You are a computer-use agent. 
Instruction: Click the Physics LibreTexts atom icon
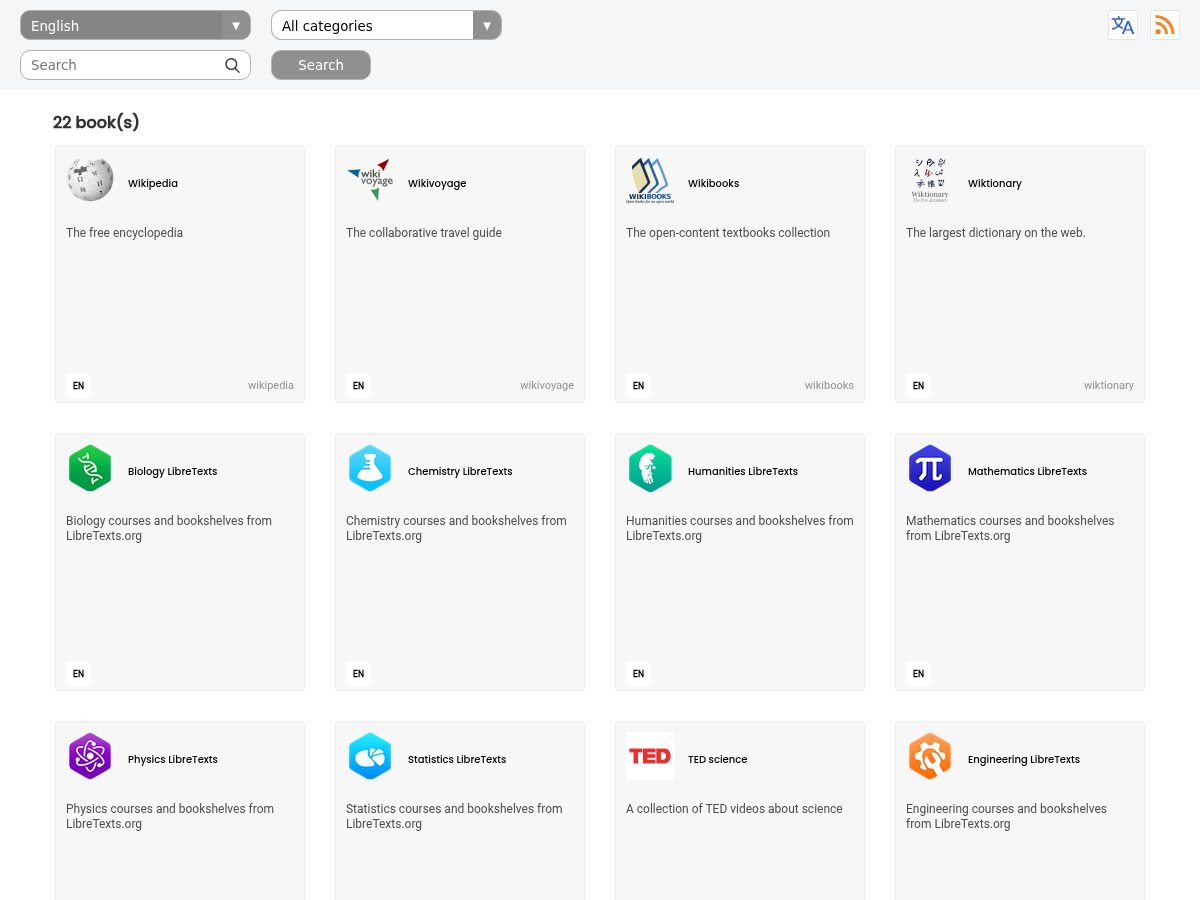coord(90,756)
